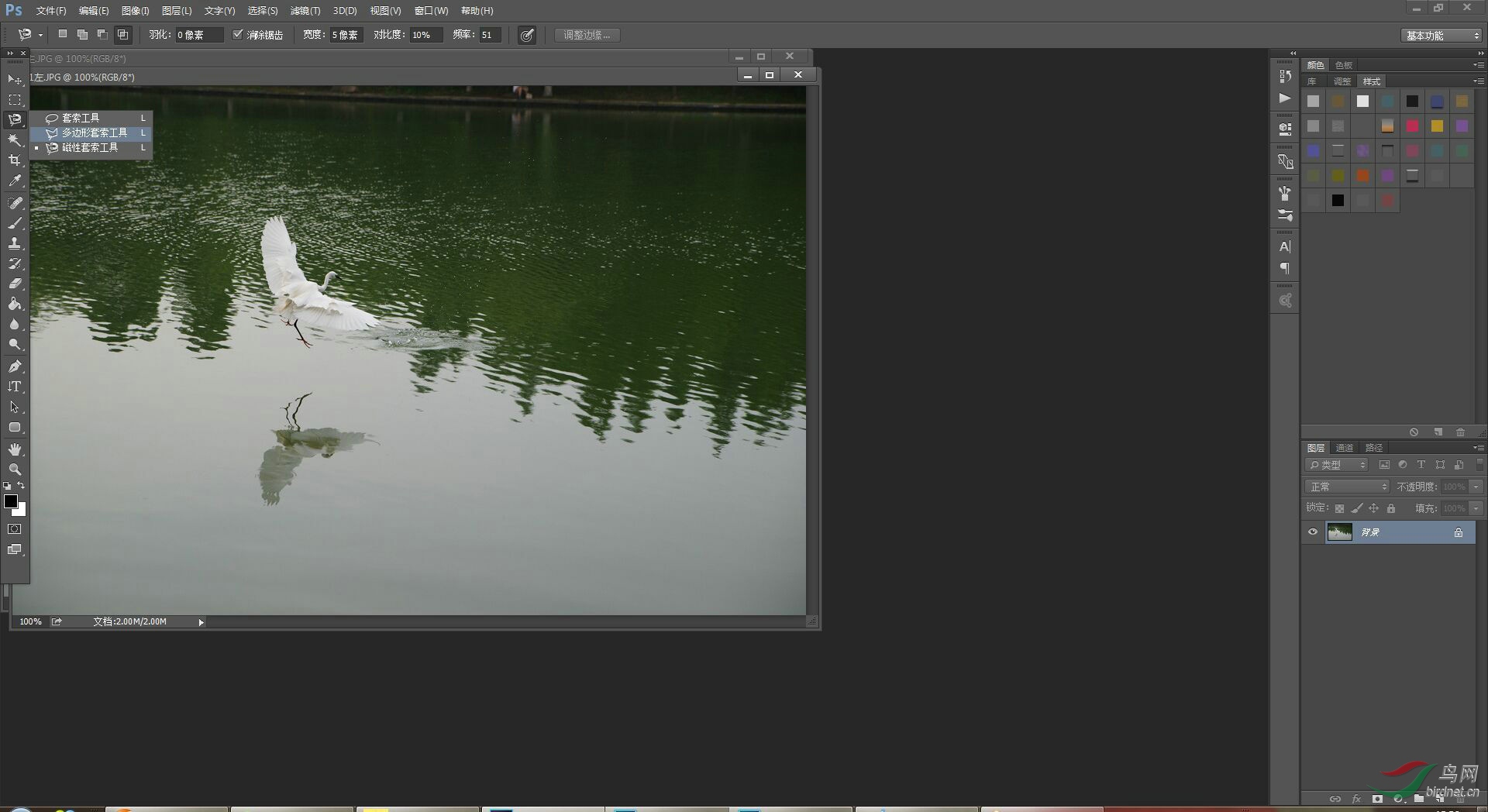Select the Clone Stamp tool
Screen dimensions: 1488x812
pyautogui.click(x=15, y=243)
